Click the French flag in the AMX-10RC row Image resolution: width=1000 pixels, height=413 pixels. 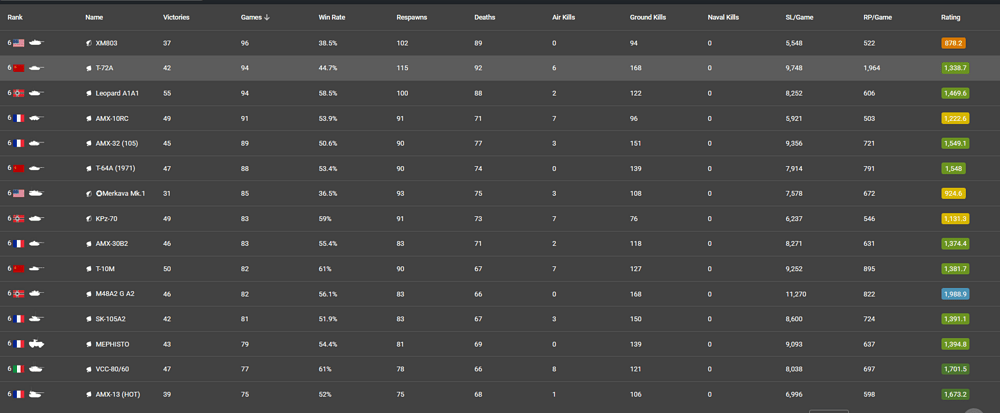click(x=19, y=118)
